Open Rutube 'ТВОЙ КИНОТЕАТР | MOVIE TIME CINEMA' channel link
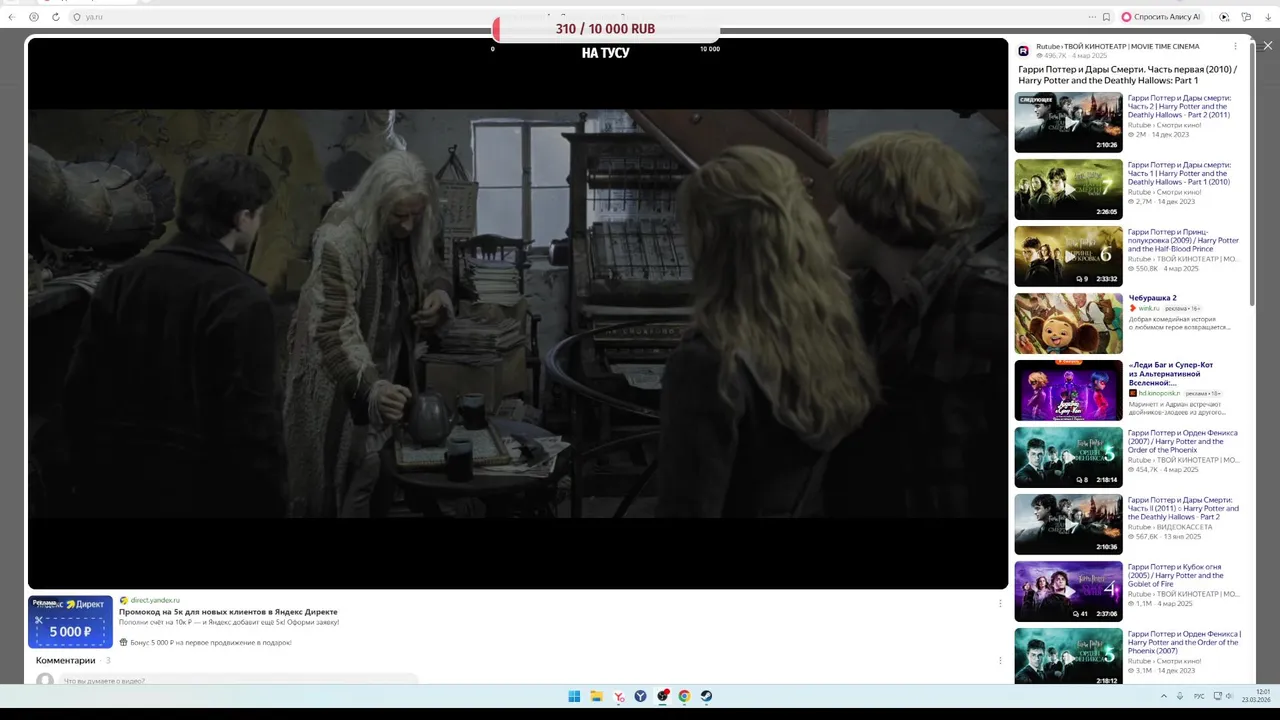The width and height of the screenshot is (1280, 720). tap(1117, 46)
